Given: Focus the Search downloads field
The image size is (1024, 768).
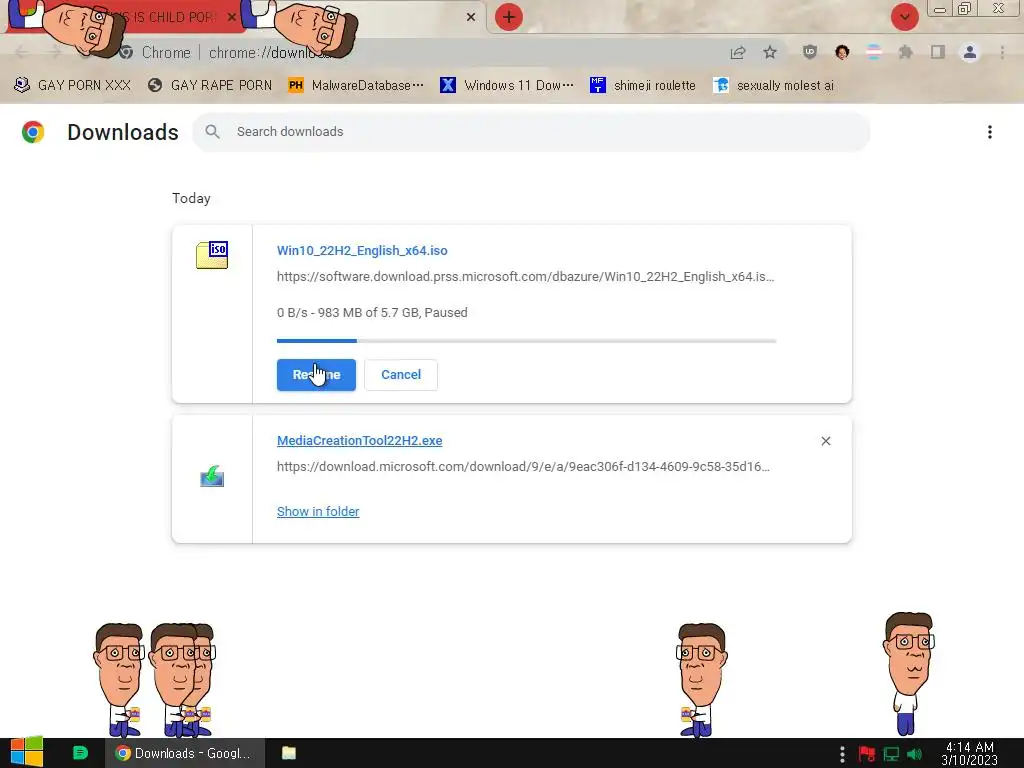Looking at the screenshot, I should (531, 132).
